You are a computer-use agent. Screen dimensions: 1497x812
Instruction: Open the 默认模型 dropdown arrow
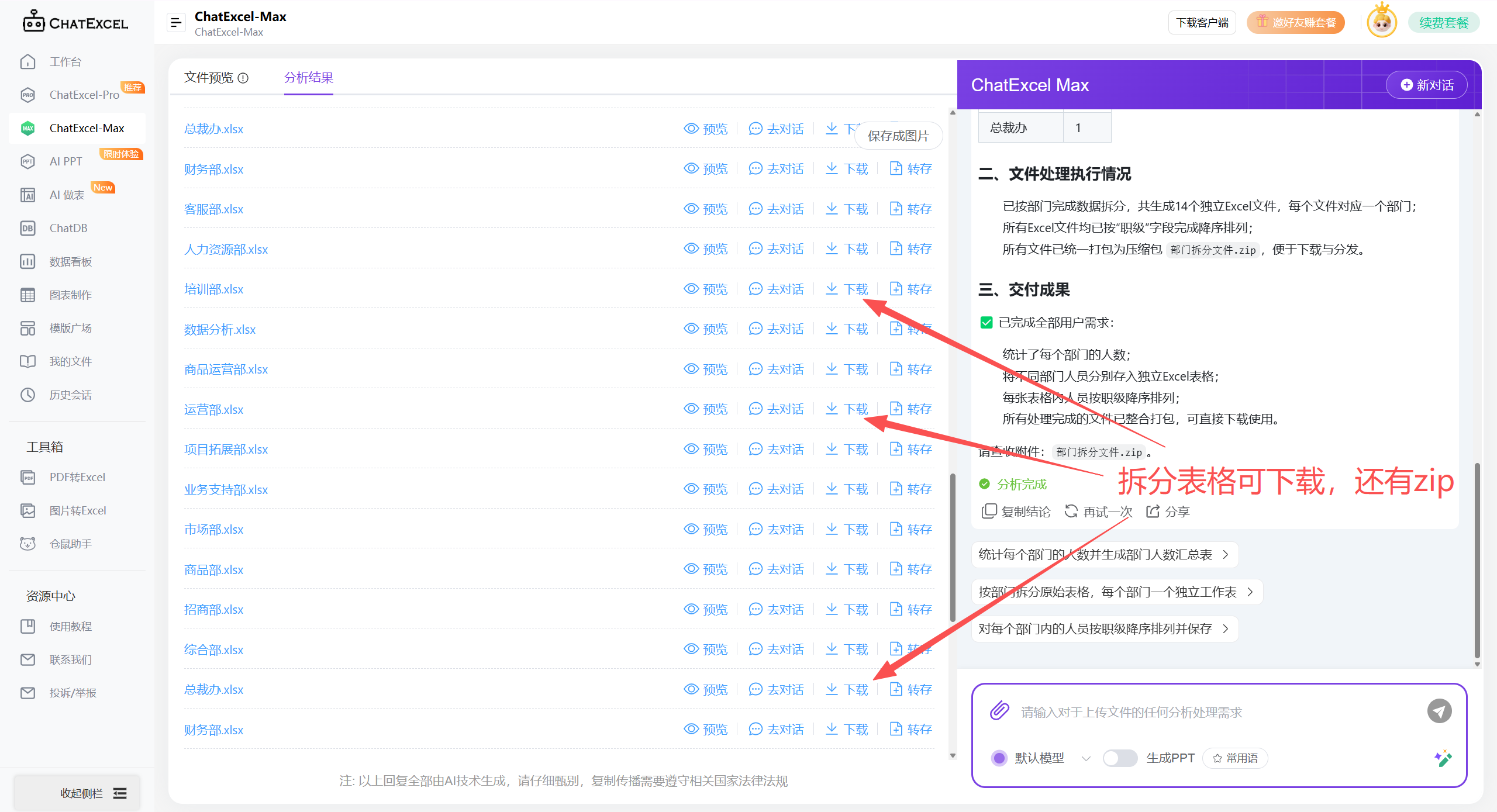[1086, 758]
